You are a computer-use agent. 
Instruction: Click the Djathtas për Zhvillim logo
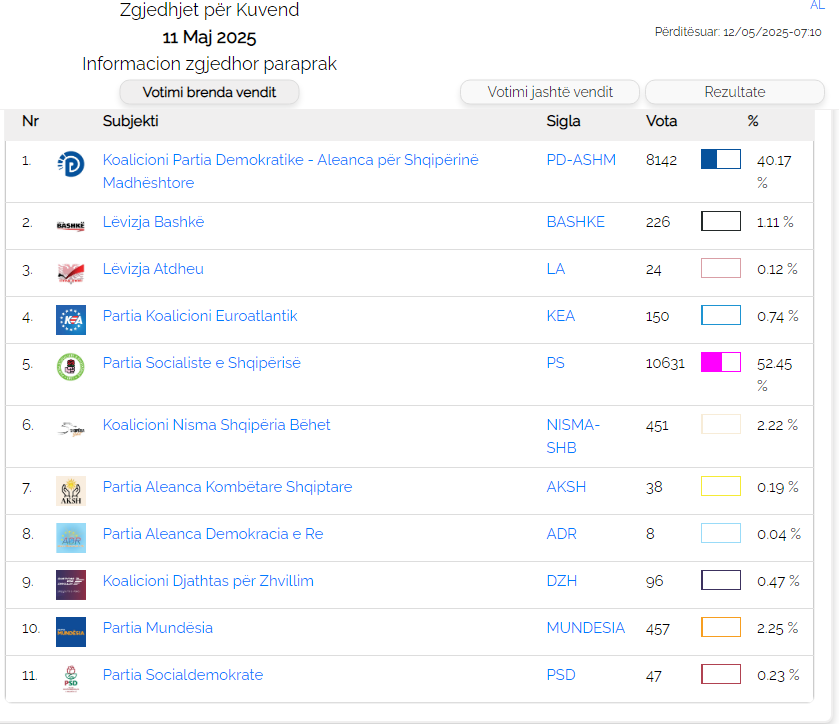click(71, 585)
